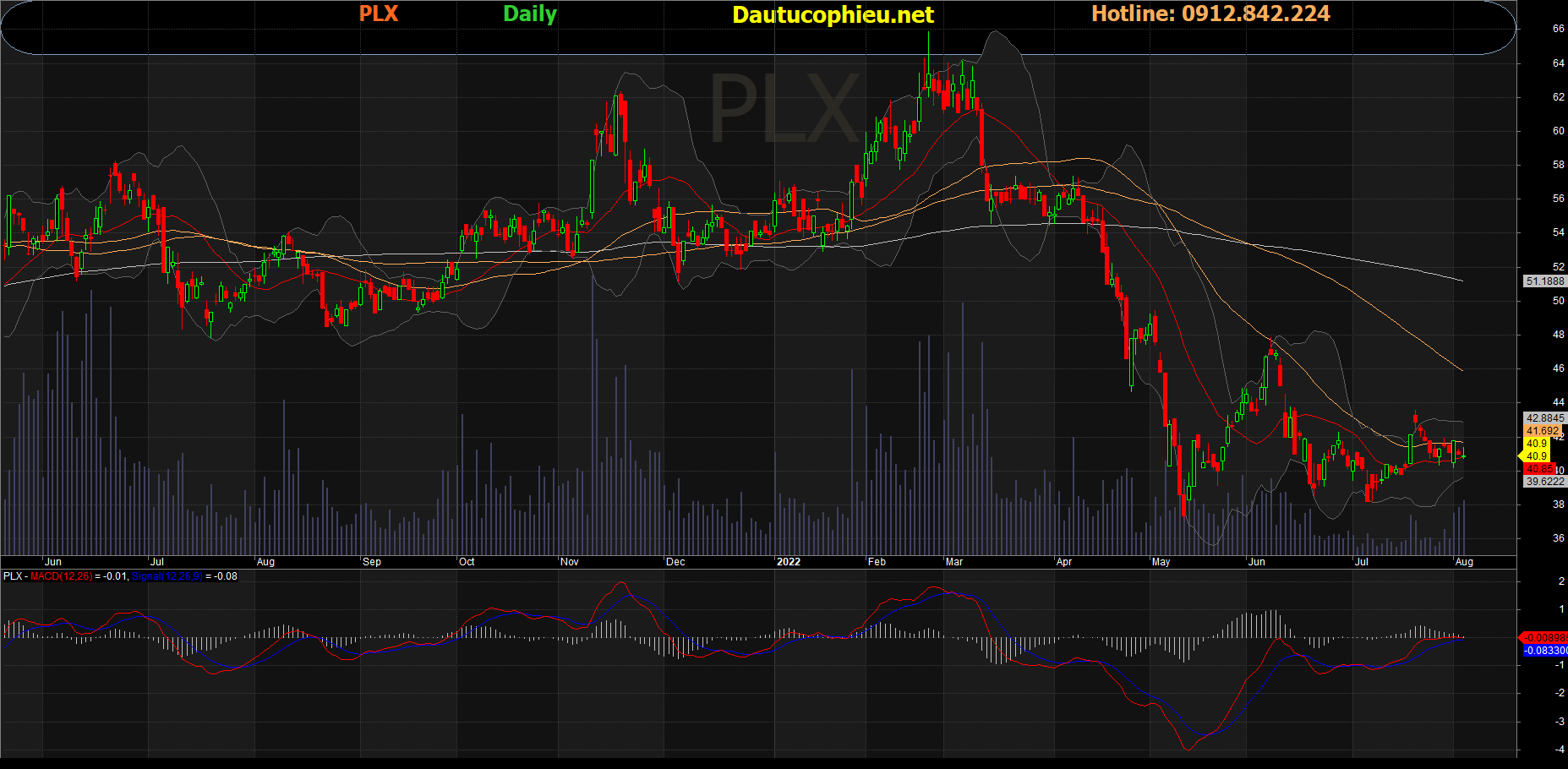Click the 39.6222 lower band price tag
This screenshot has height=769, width=1568.
click(x=1544, y=482)
